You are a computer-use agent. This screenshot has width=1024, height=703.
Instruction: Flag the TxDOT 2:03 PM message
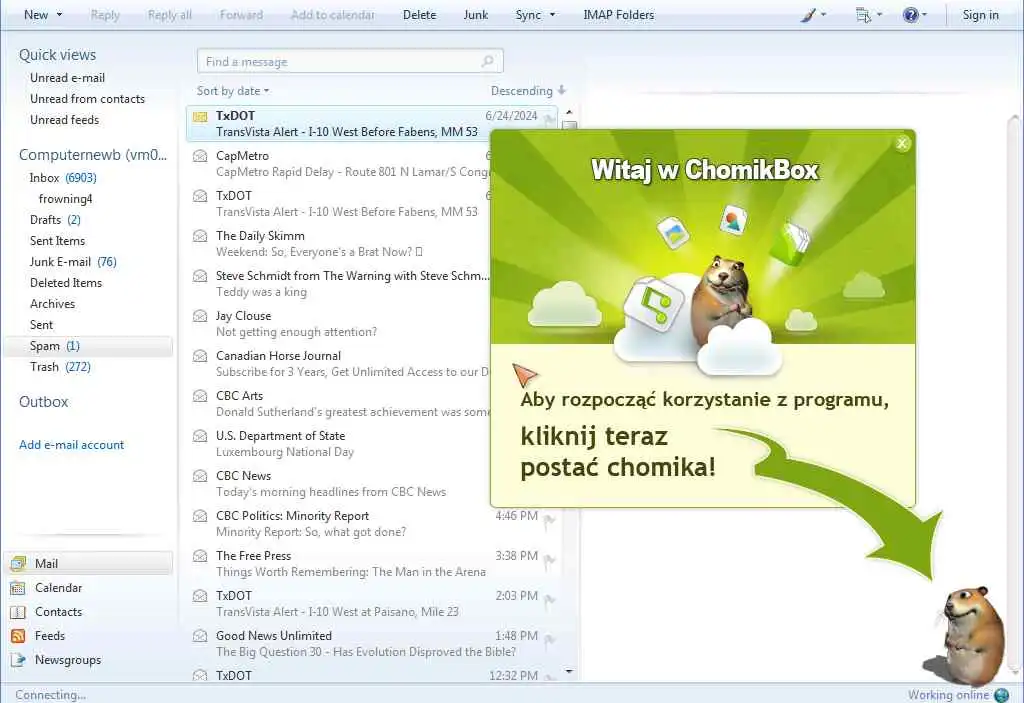[550, 600]
